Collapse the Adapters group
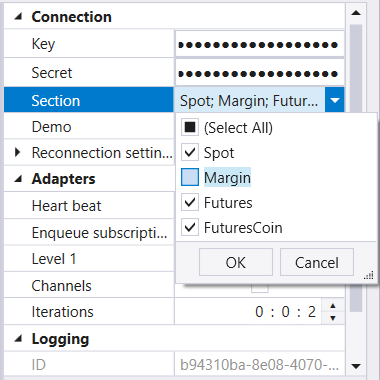 18,179
